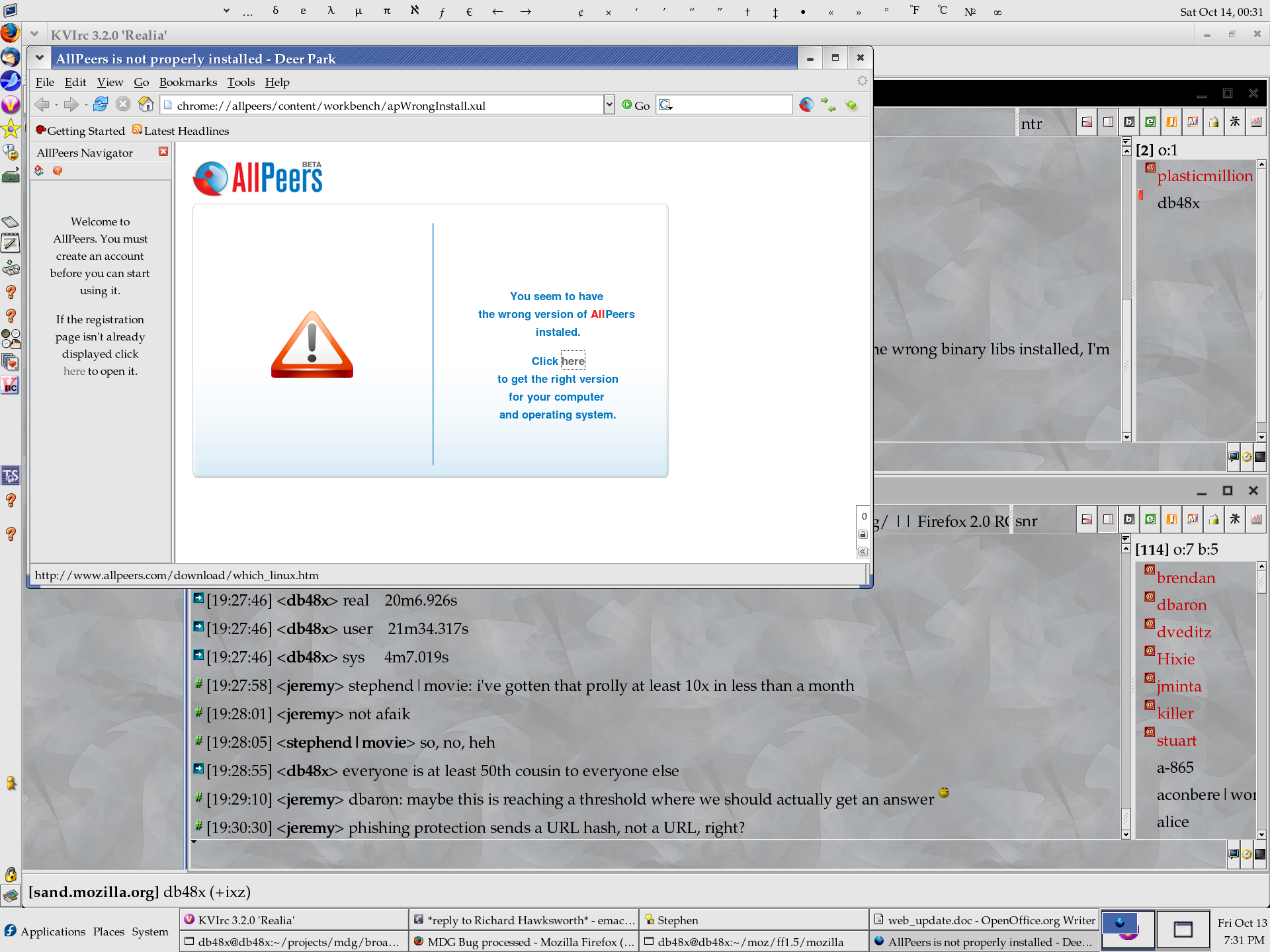Image resolution: width=1270 pixels, height=952 pixels.
Task: Open the Help menu in Deer Park
Action: 277,82
